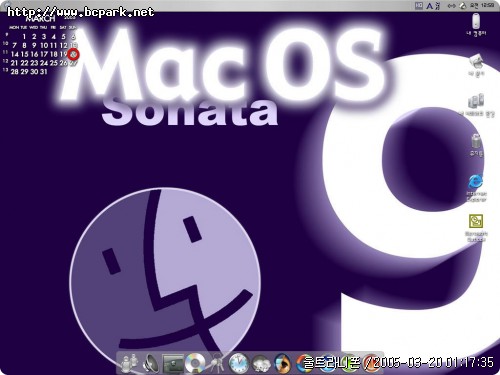The width and height of the screenshot is (500, 375).
Task: Select date 14 in the March calendar
Action: 15,54
